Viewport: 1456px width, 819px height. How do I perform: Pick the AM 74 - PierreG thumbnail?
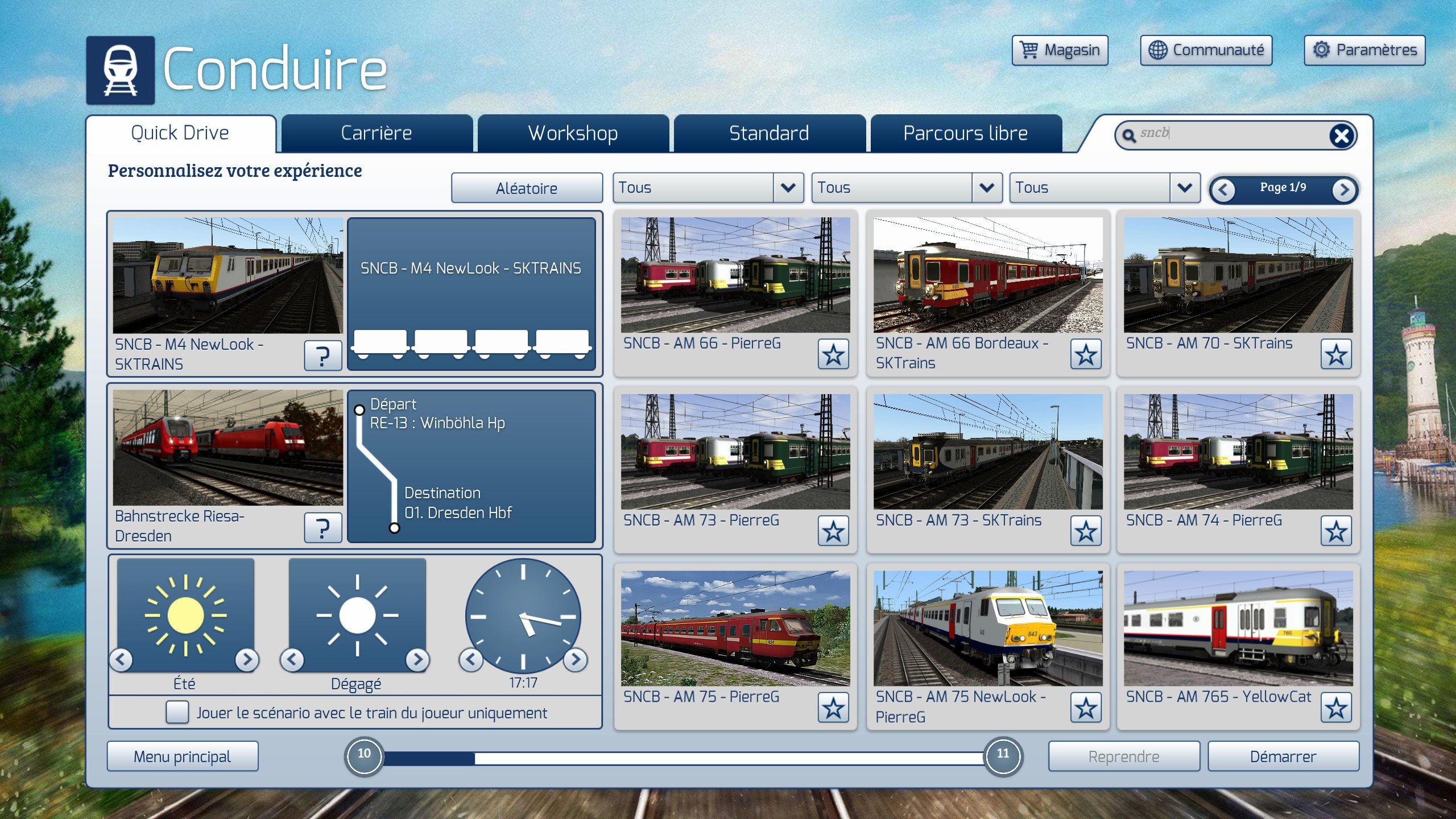(x=1238, y=452)
